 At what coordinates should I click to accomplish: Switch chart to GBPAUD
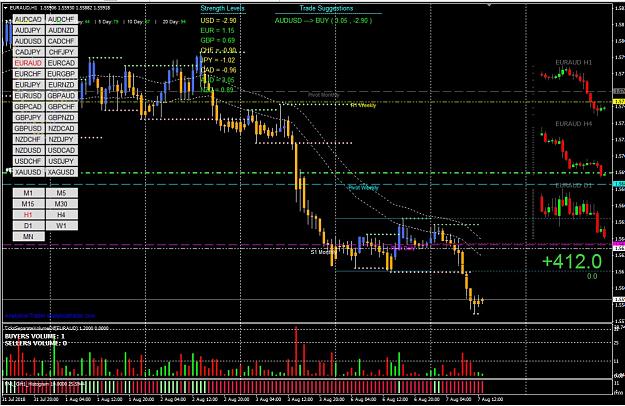(61, 96)
